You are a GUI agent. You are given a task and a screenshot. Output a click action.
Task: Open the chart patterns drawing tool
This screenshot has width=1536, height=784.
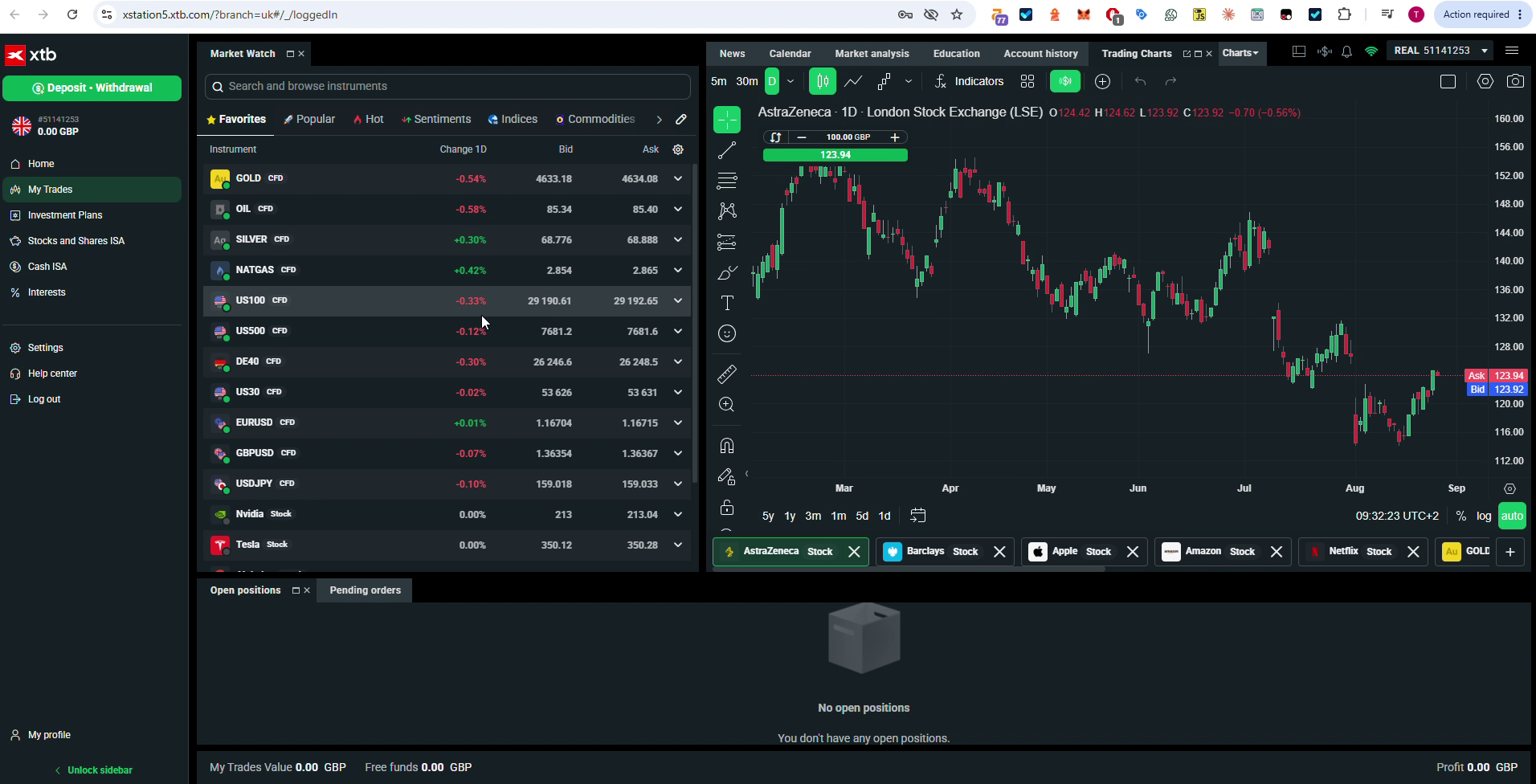pyautogui.click(x=727, y=210)
